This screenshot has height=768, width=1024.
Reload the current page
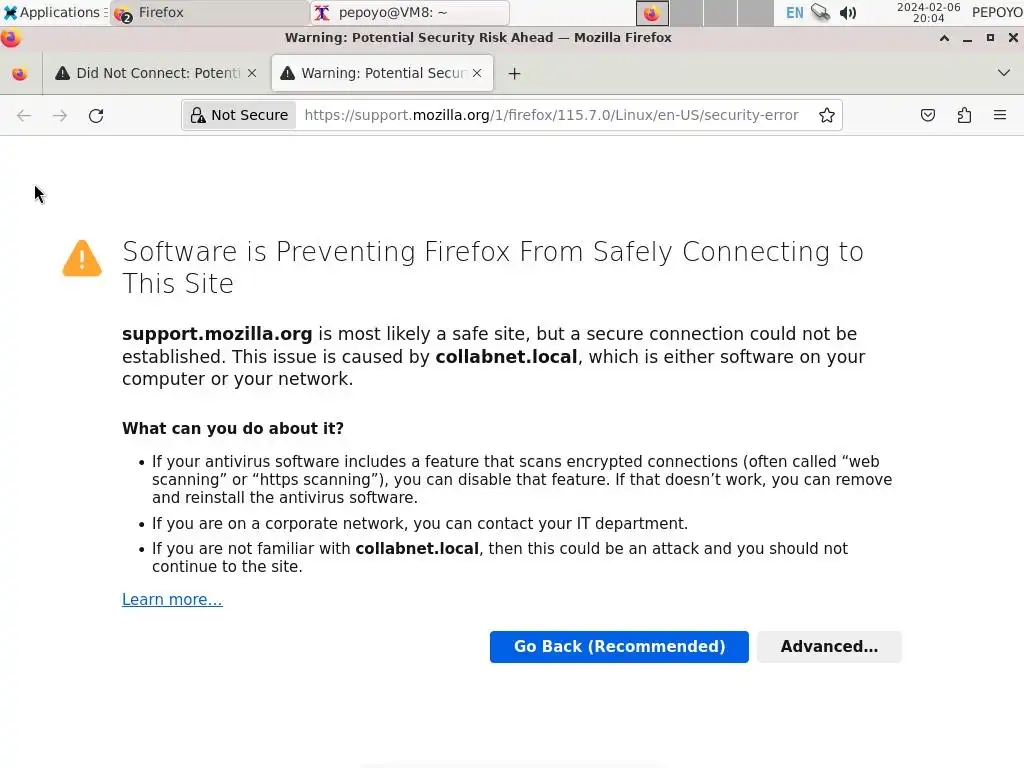(96, 115)
